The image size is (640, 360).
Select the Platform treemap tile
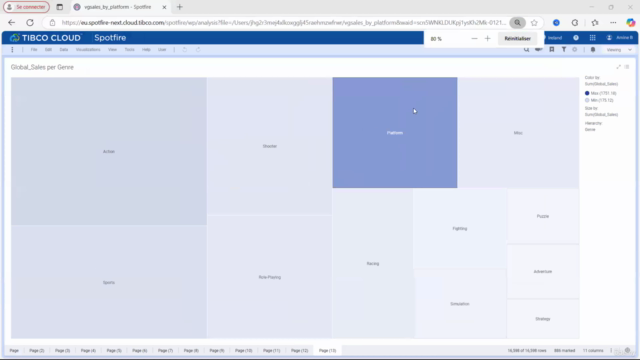pyautogui.click(x=395, y=133)
